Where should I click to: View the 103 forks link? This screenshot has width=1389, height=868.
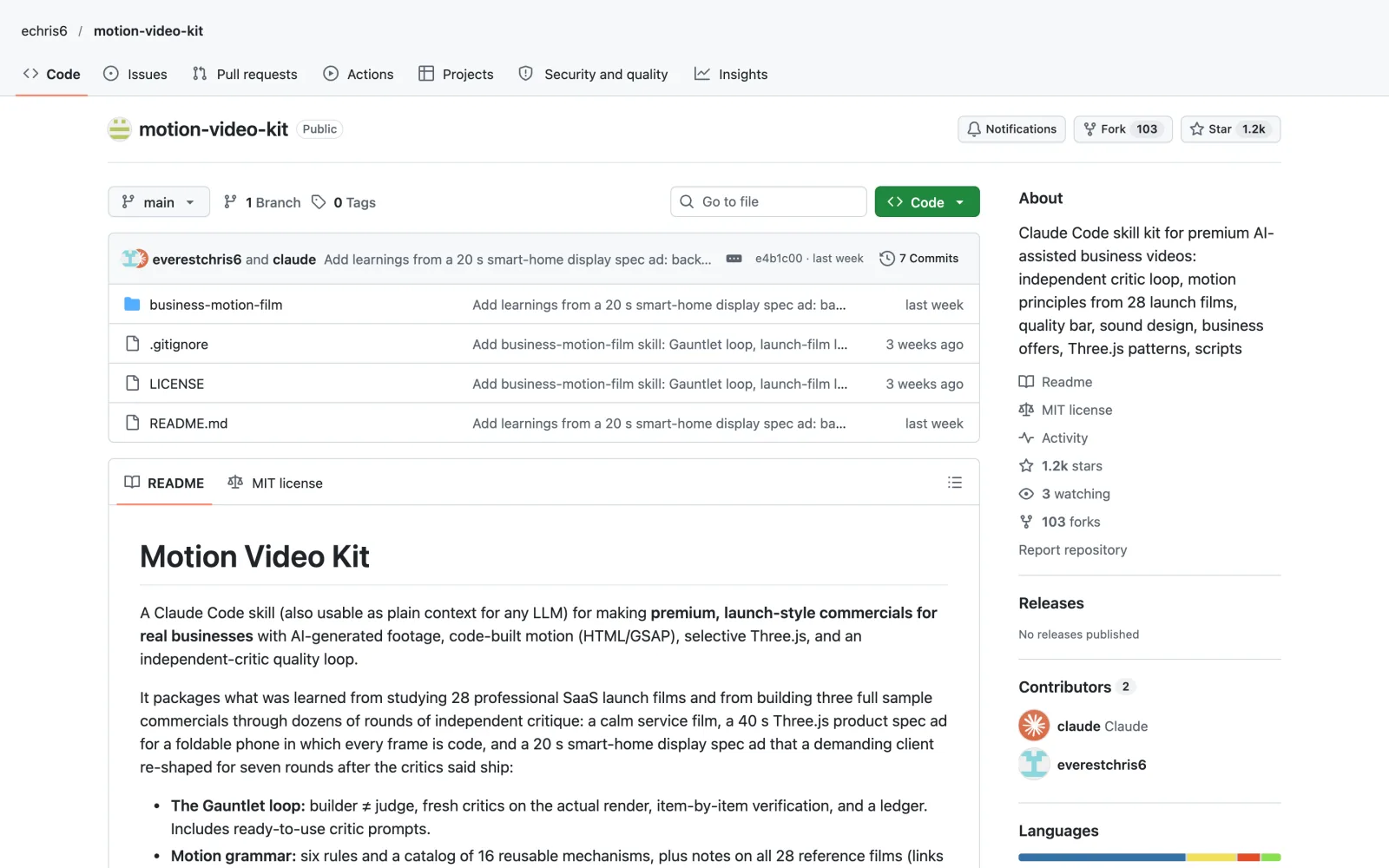[x=1060, y=522]
